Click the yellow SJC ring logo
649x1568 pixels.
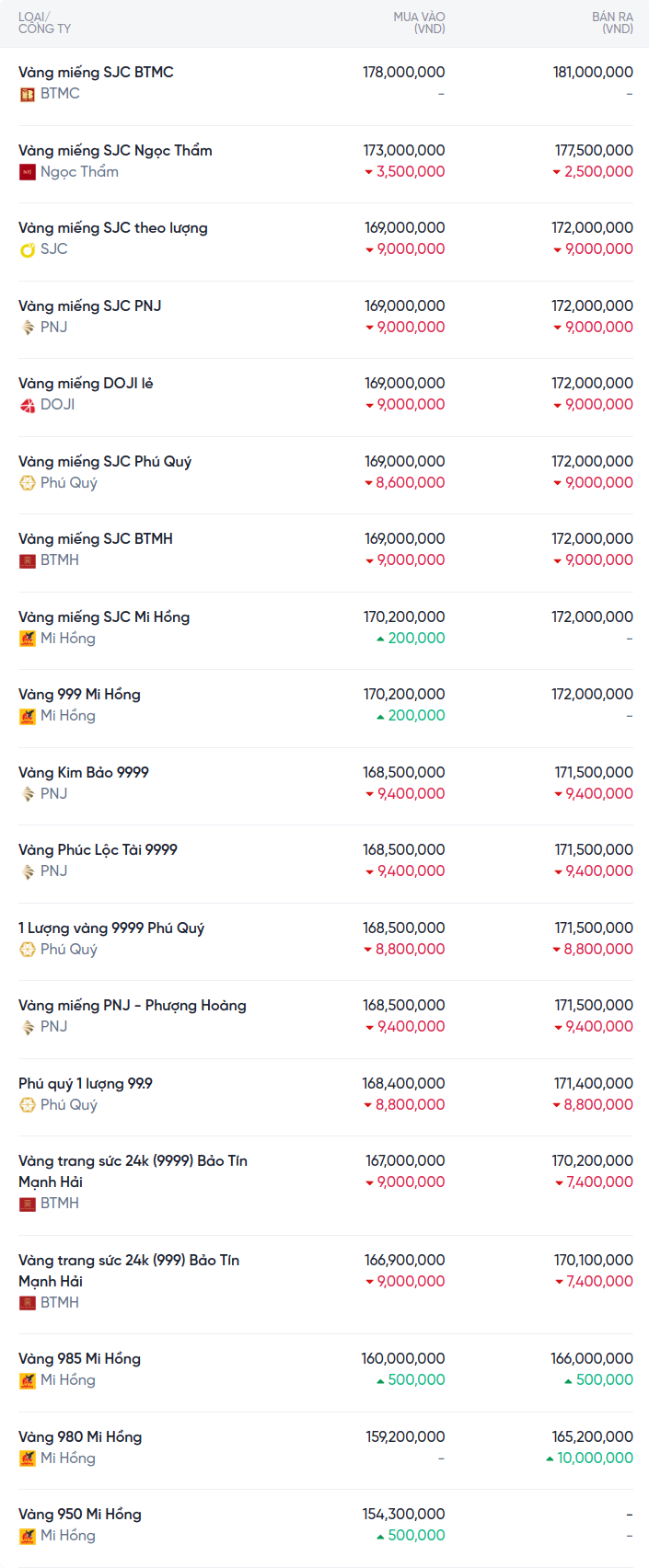[28, 249]
